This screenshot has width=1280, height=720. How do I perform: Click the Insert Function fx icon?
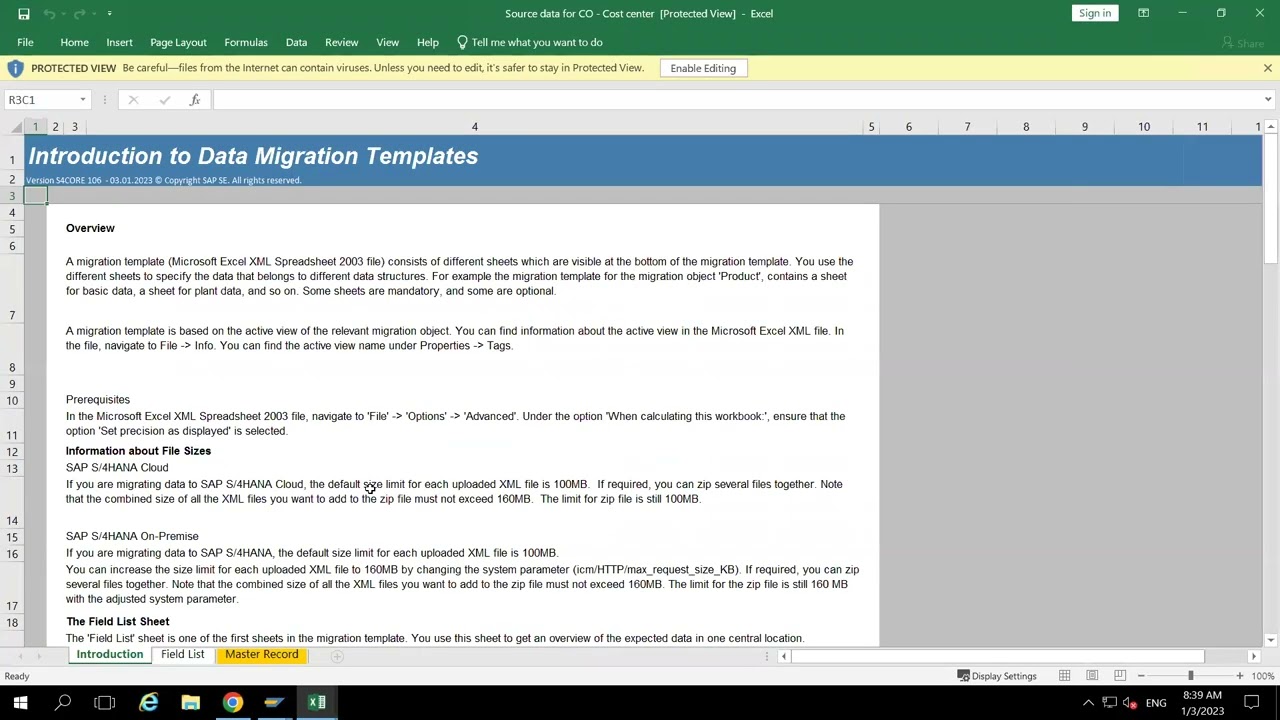[195, 100]
